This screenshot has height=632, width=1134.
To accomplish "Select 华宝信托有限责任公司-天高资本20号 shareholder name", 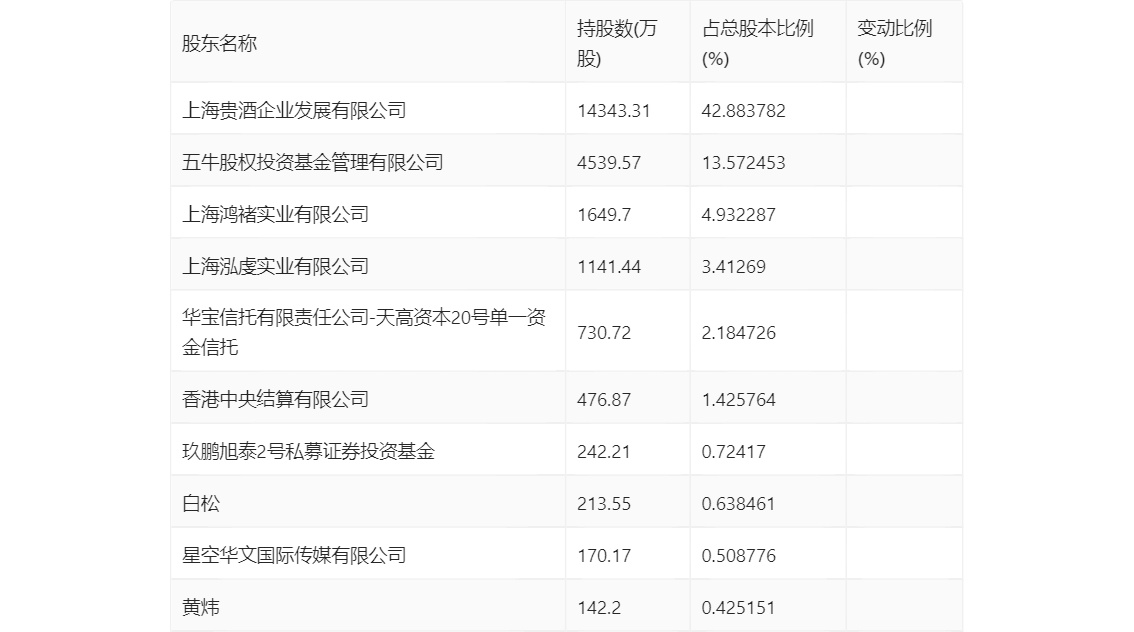I will click(364, 332).
